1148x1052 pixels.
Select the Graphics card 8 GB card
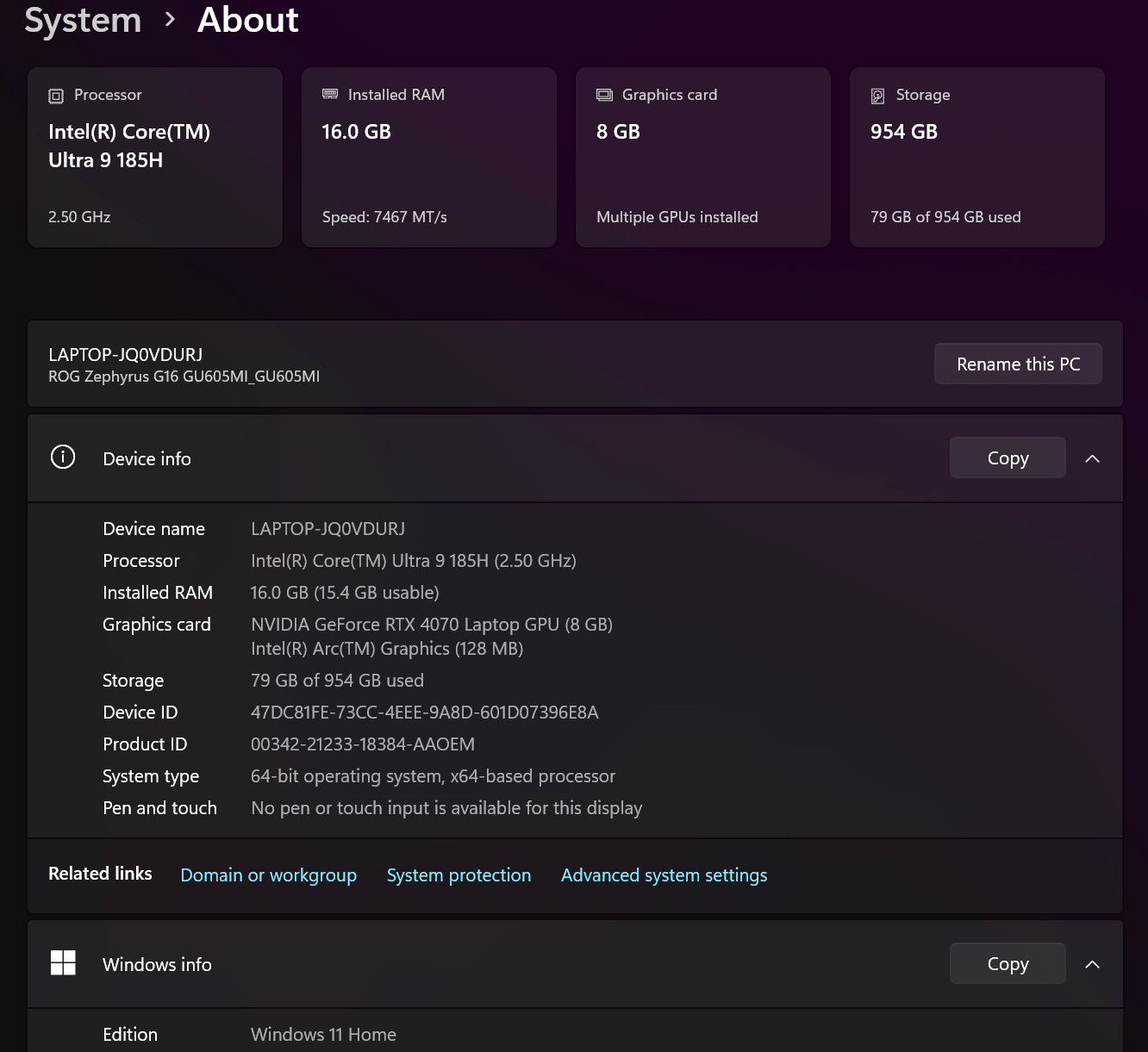pos(703,158)
